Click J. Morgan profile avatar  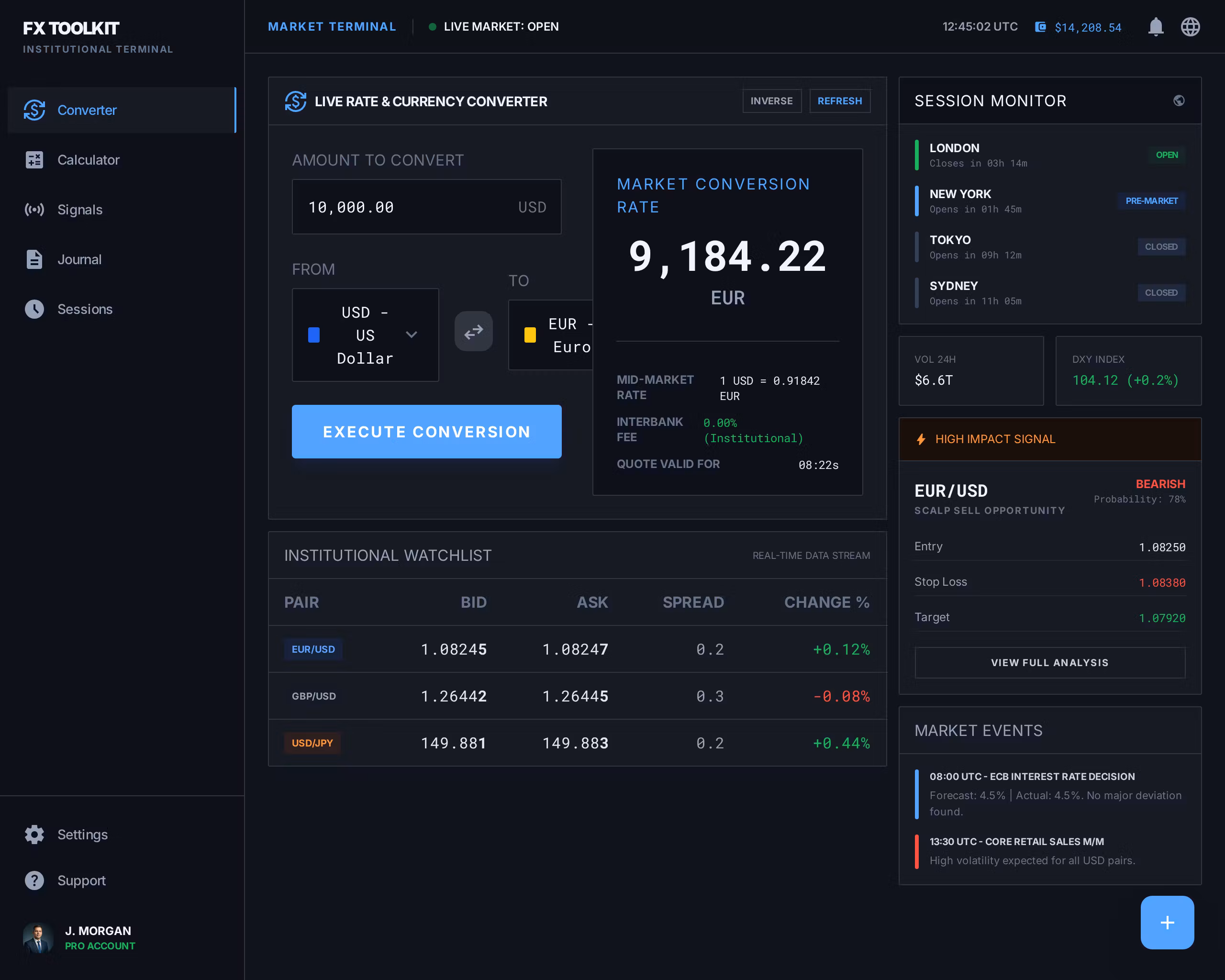coord(38,938)
